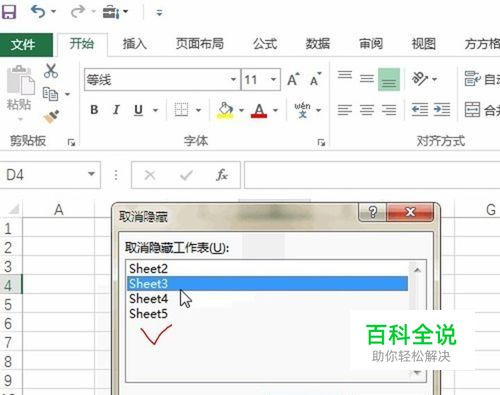Open the 数据 tab

coord(318,44)
